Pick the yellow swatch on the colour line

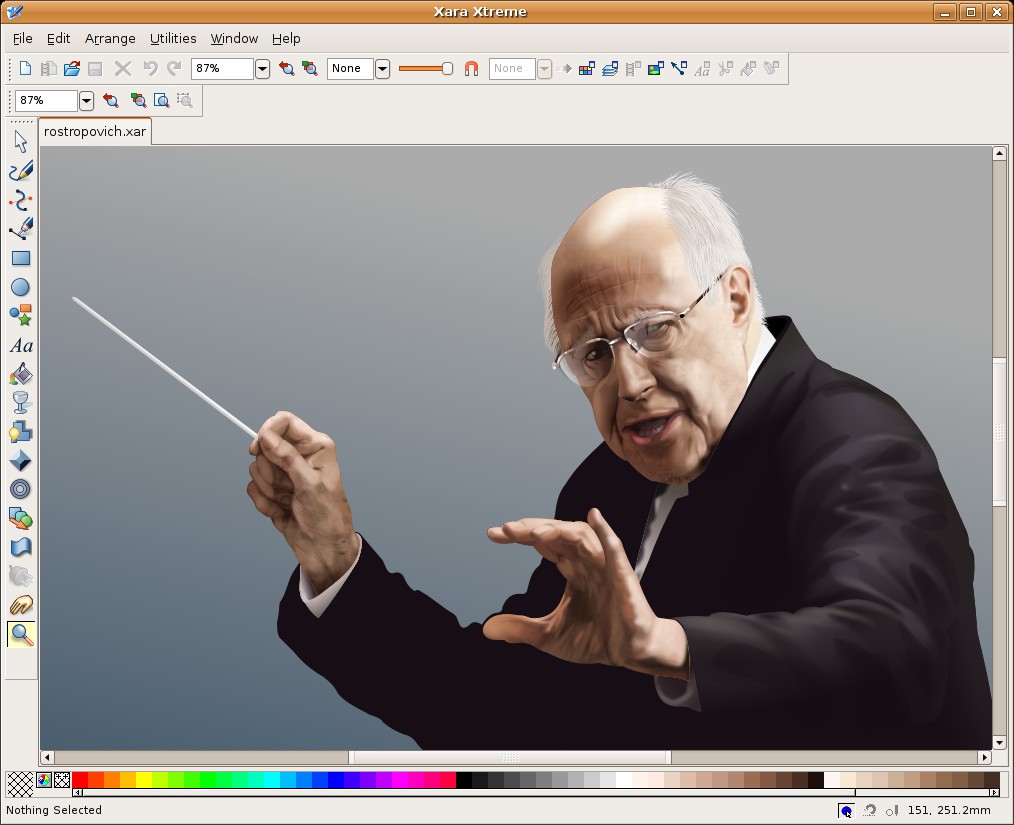[144, 779]
